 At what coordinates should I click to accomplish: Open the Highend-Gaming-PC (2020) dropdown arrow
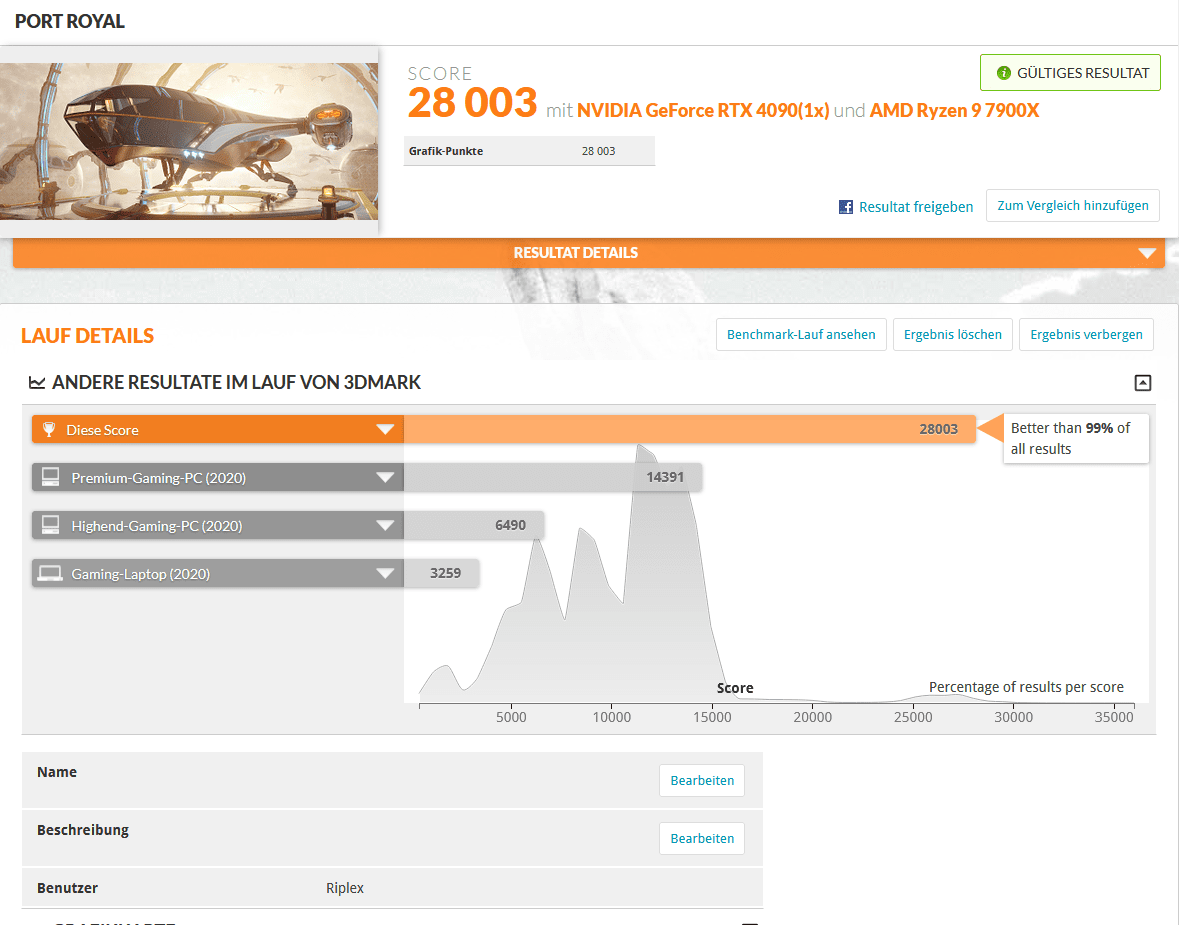click(385, 526)
